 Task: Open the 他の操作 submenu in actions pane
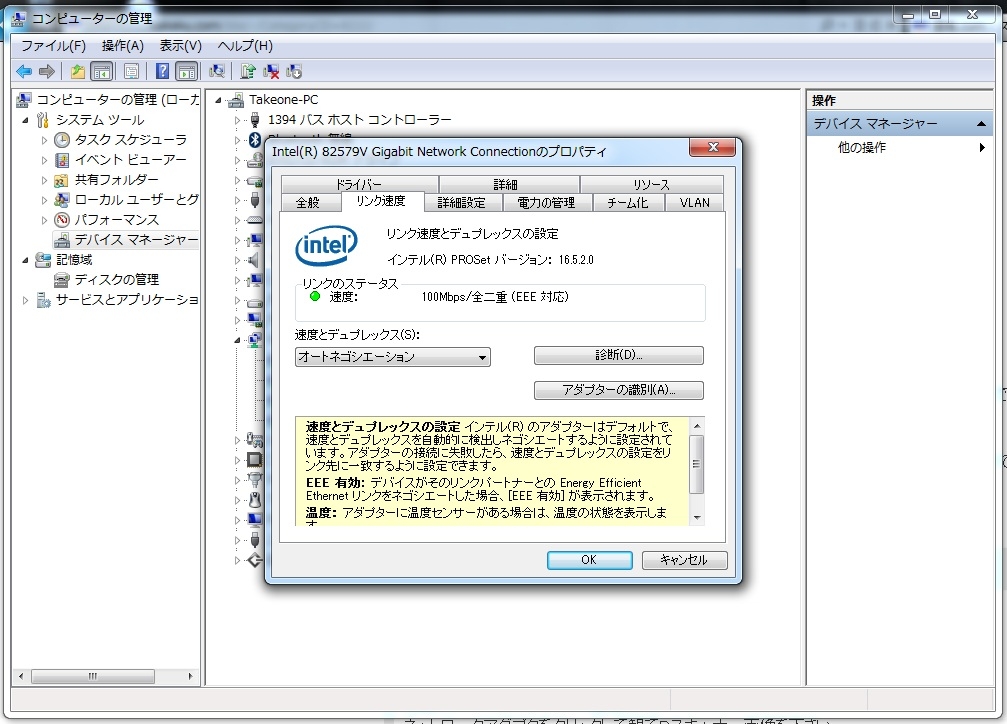coord(900,148)
